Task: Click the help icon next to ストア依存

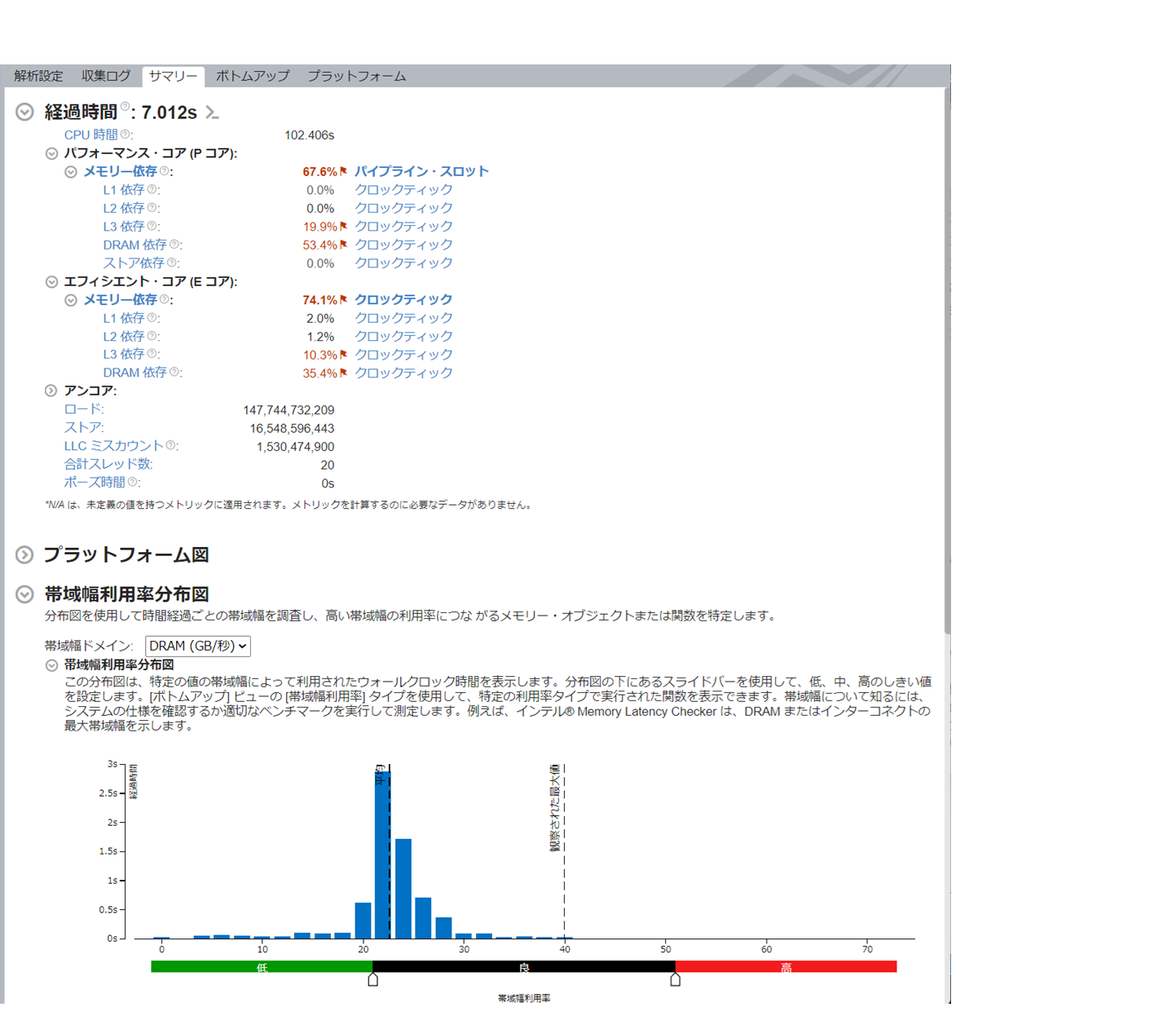Action: 171,263
